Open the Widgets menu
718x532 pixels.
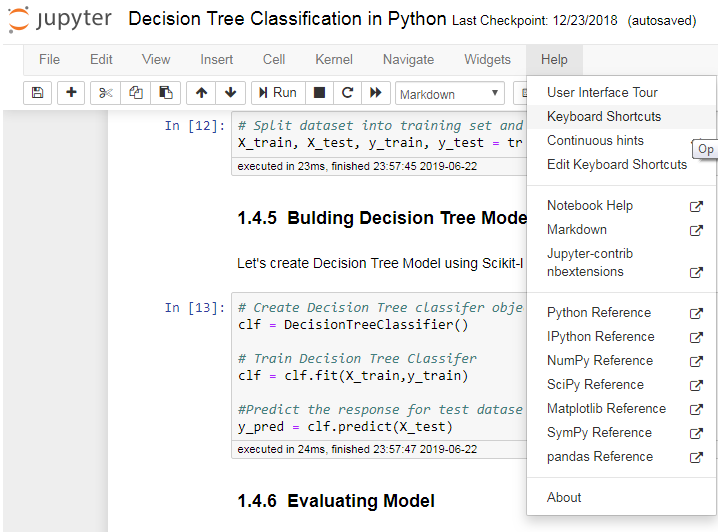(487, 60)
